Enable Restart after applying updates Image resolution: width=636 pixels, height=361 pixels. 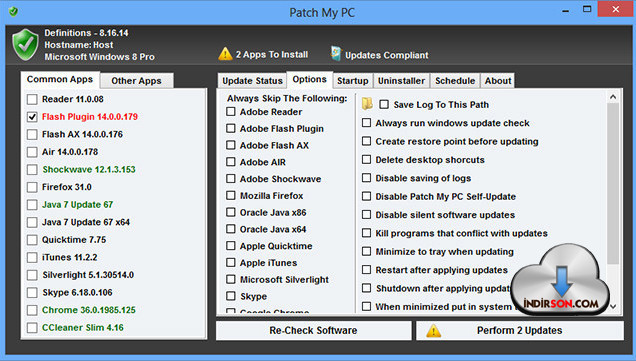pos(366,270)
